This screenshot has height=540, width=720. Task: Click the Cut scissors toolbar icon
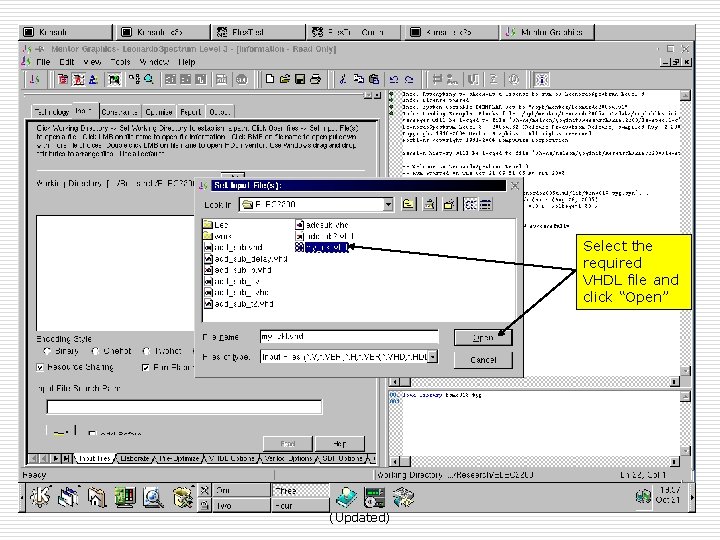pyautogui.click(x=343, y=79)
